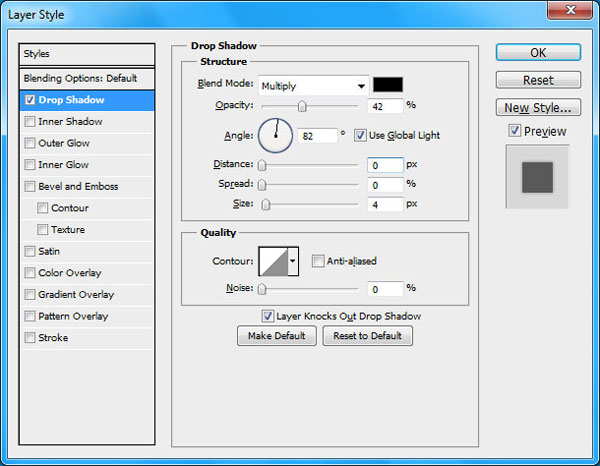Click the angle dial control
The image size is (600, 466).
tap(276, 135)
